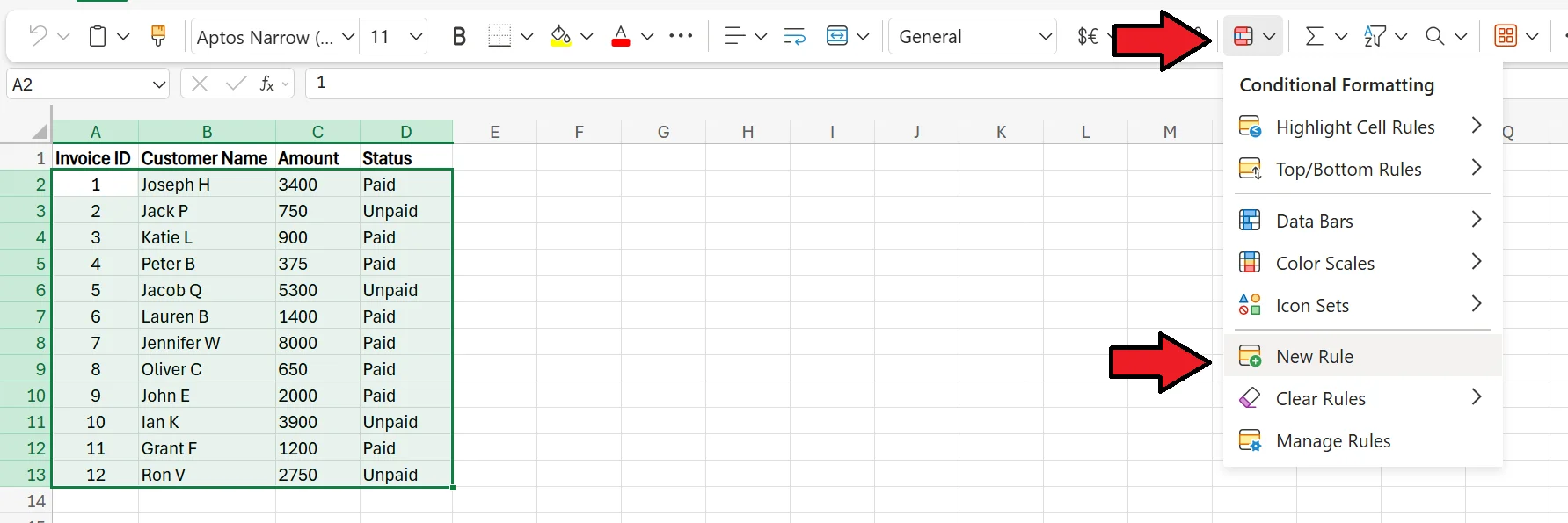
Task: Click the Customer Name header cell
Action: click(x=207, y=158)
